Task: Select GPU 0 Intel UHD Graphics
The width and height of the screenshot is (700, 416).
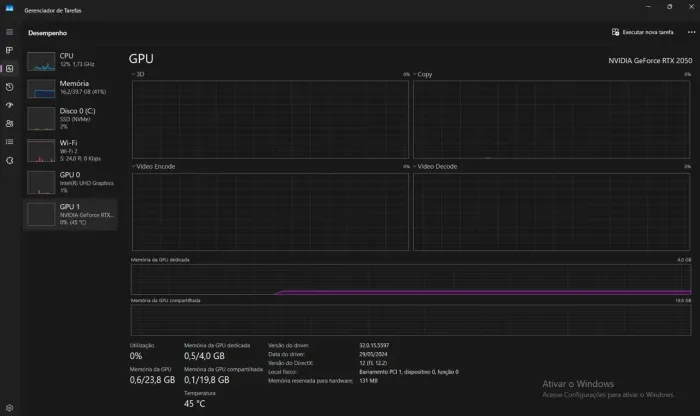Action: click(70, 182)
